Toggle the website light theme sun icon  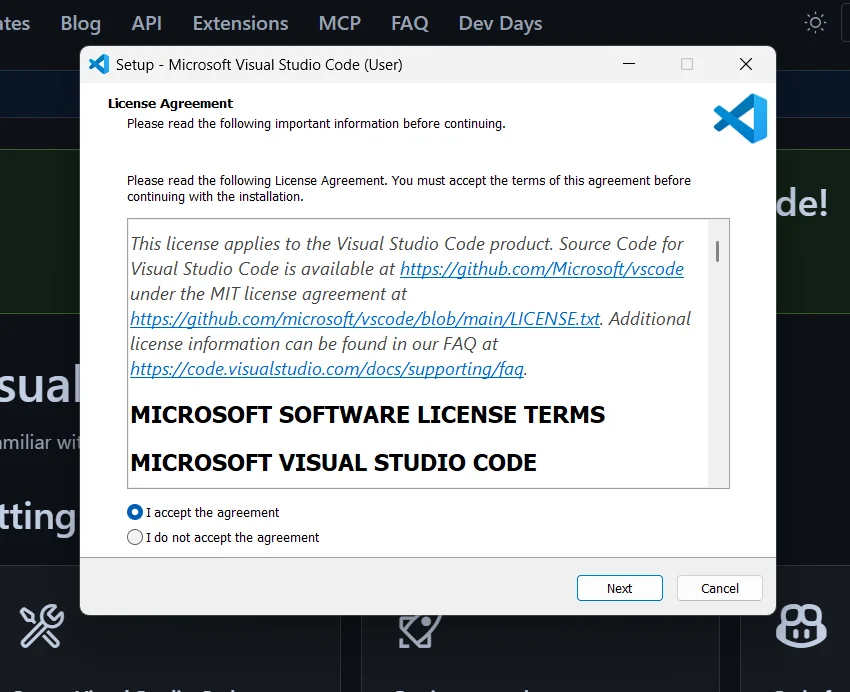[x=815, y=23]
